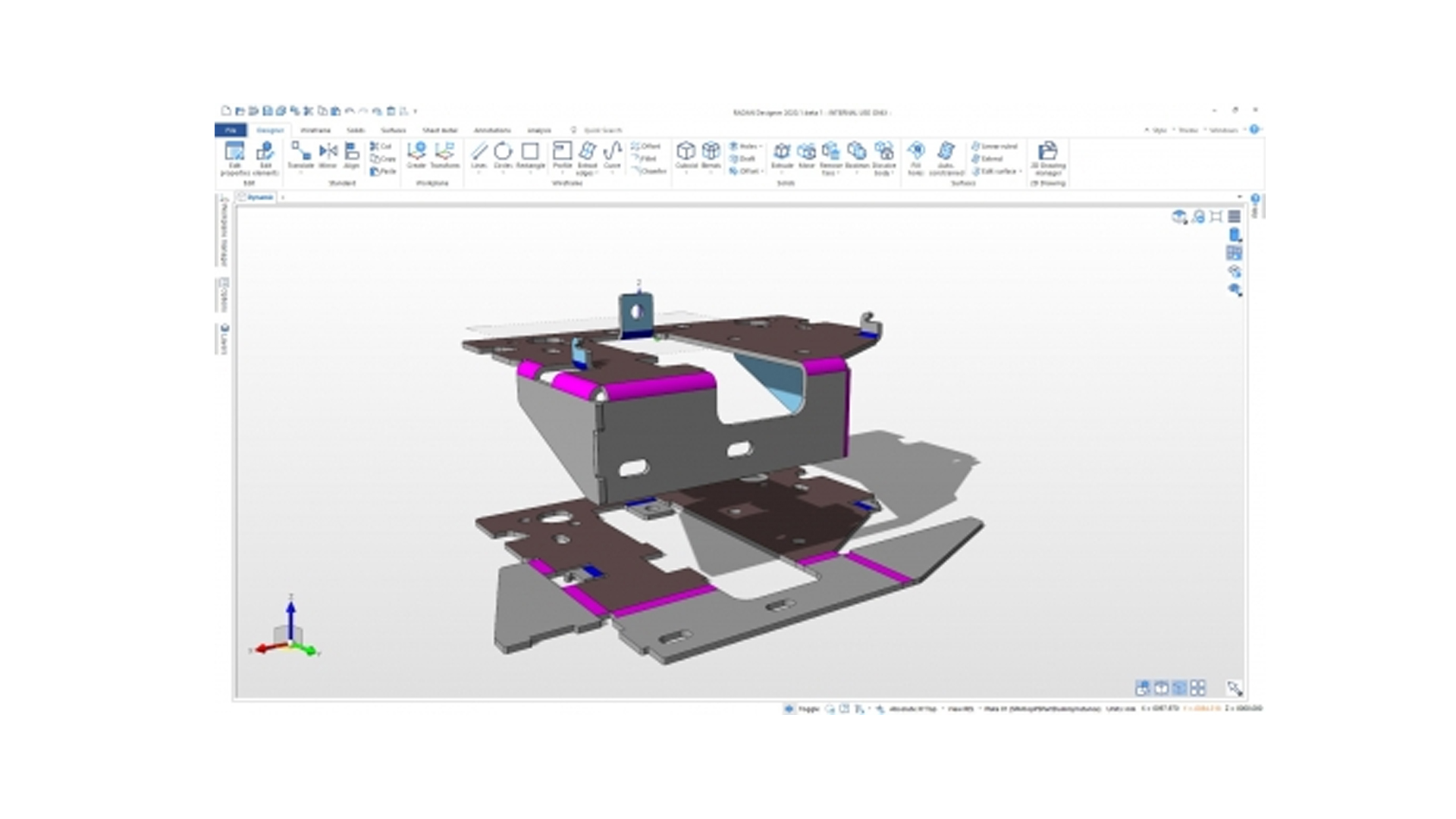Toggle the highlighted single view mode button
The width and height of the screenshot is (1456, 819).
(x=1179, y=688)
